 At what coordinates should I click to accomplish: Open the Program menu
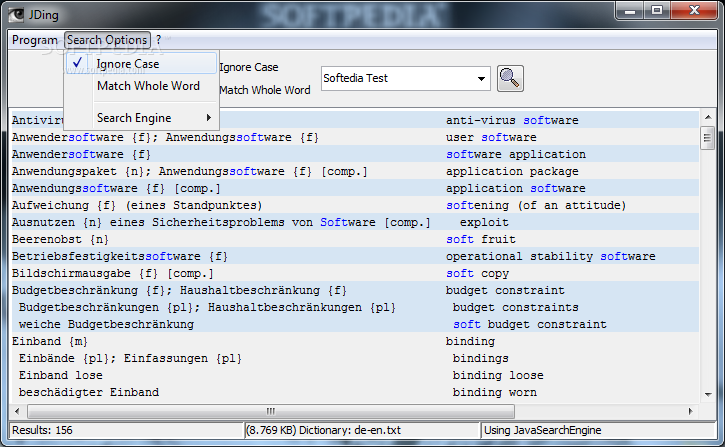(x=35, y=40)
